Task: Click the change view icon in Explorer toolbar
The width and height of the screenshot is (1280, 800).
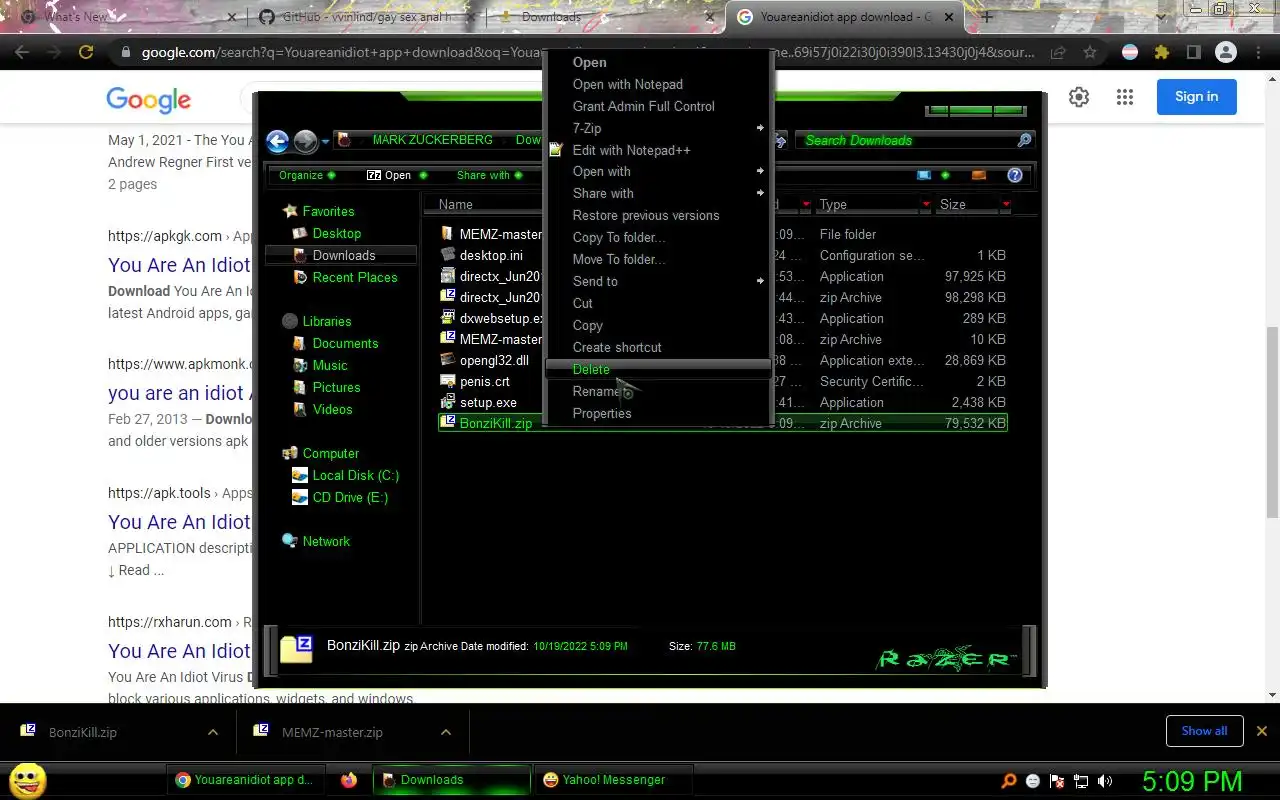Action: click(925, 175)
